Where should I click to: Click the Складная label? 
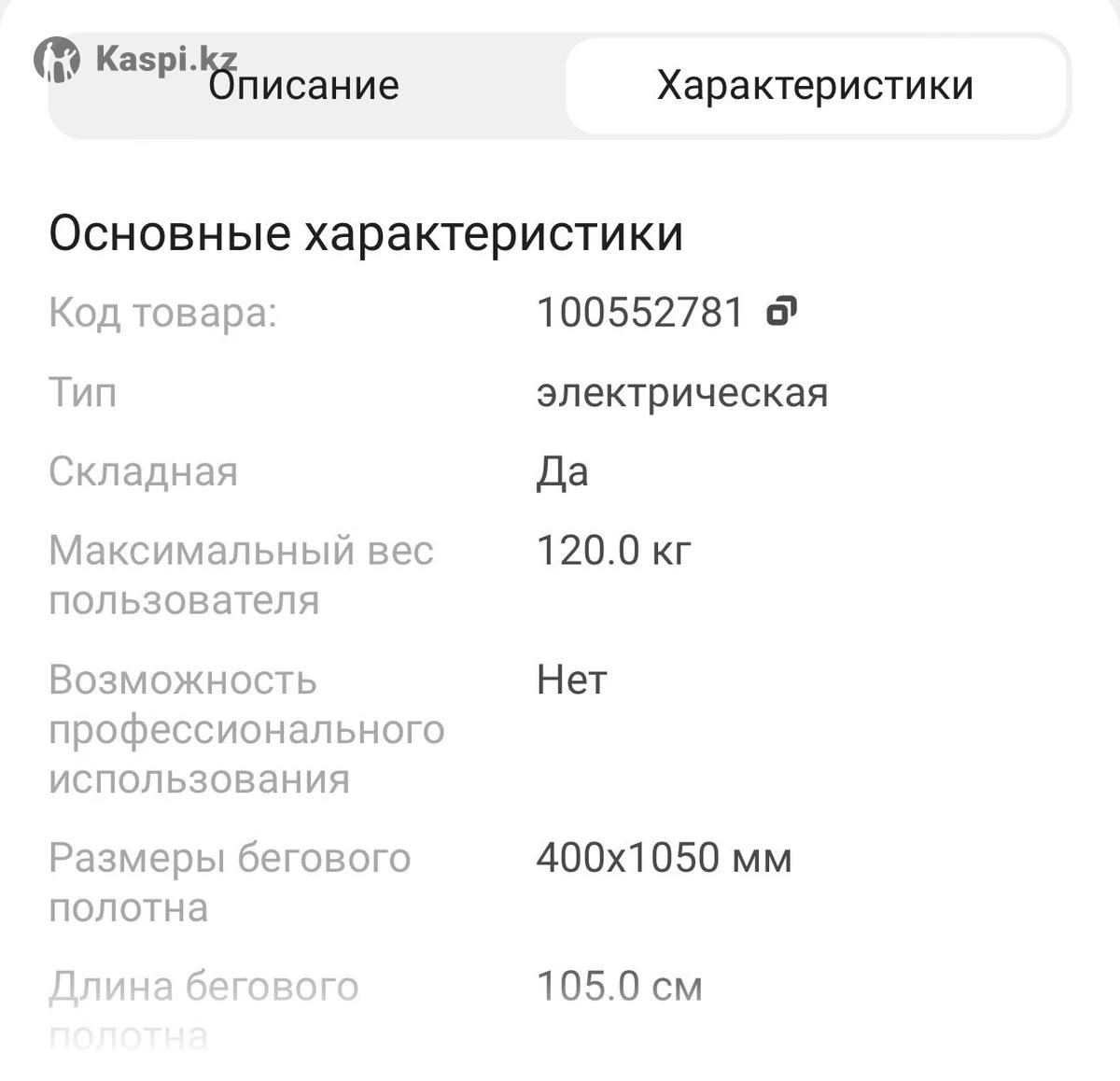click(x=144, y=471)
